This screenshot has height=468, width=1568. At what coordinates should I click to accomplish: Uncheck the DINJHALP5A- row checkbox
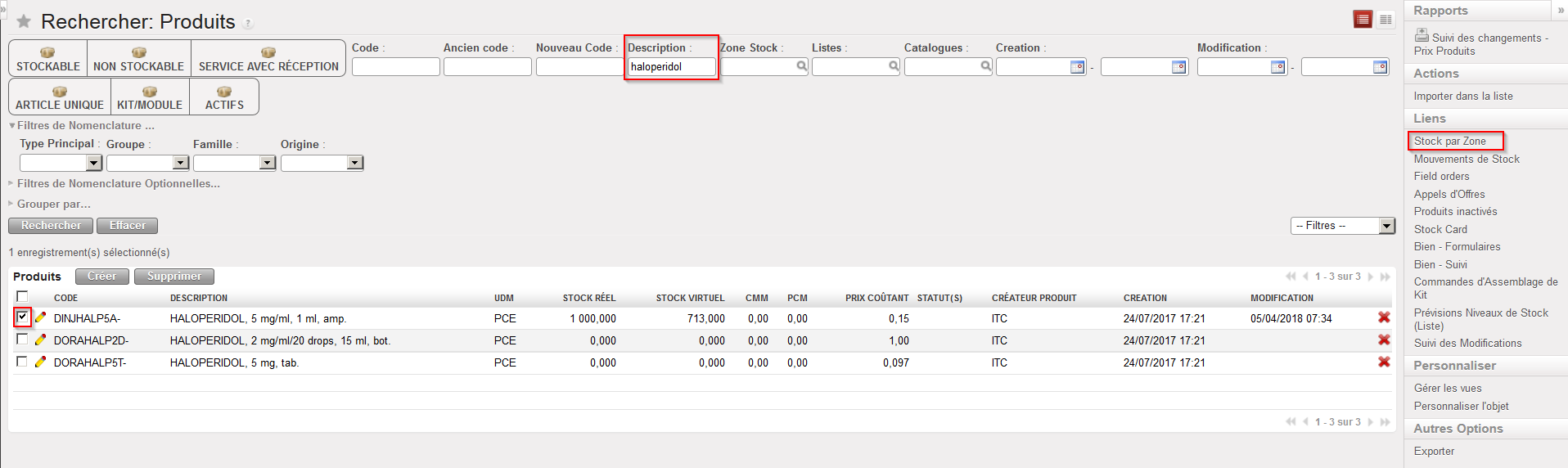click(x=22, y=317)
